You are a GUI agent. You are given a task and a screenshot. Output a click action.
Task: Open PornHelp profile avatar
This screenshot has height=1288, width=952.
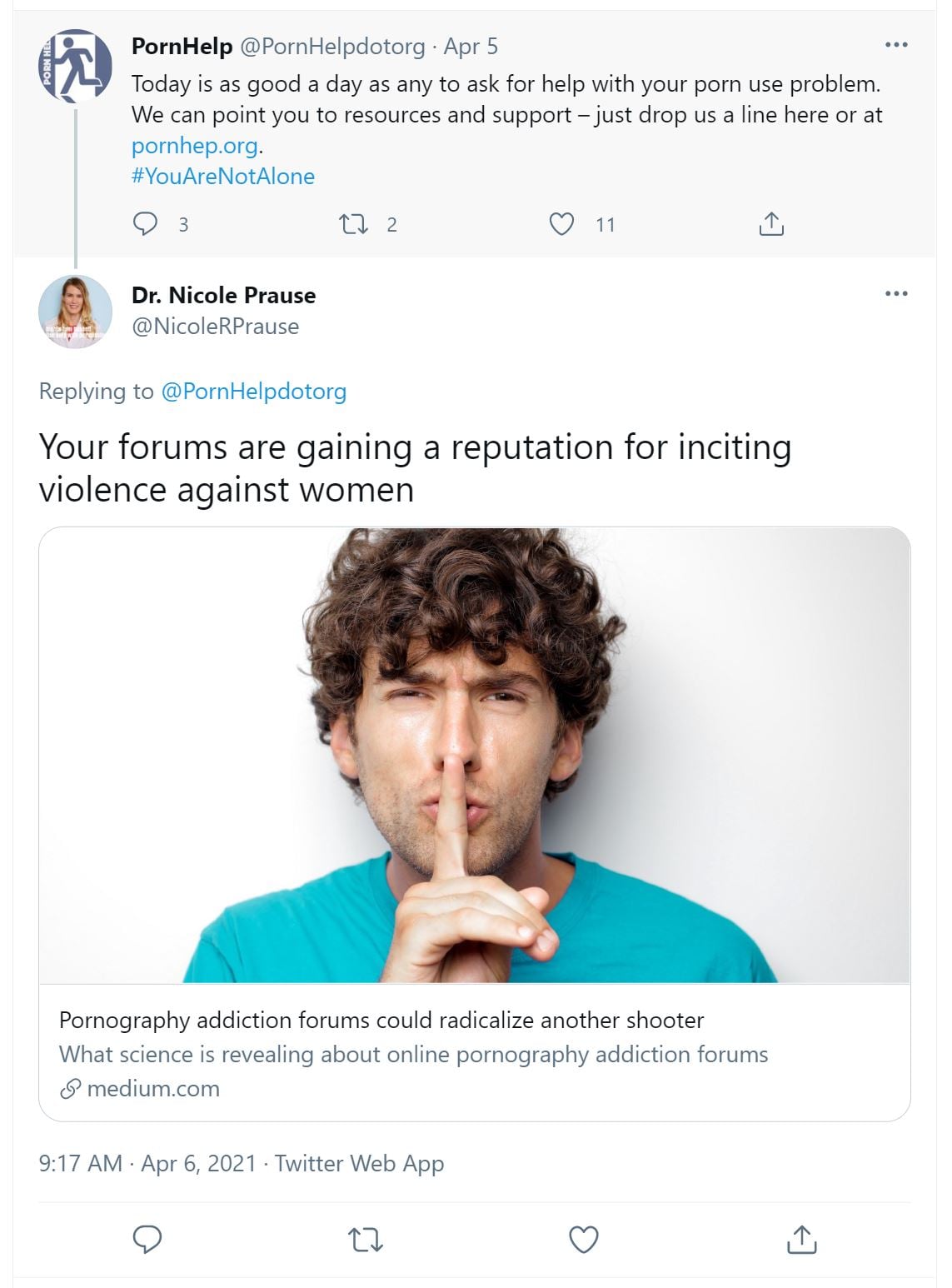pos(75,66)
